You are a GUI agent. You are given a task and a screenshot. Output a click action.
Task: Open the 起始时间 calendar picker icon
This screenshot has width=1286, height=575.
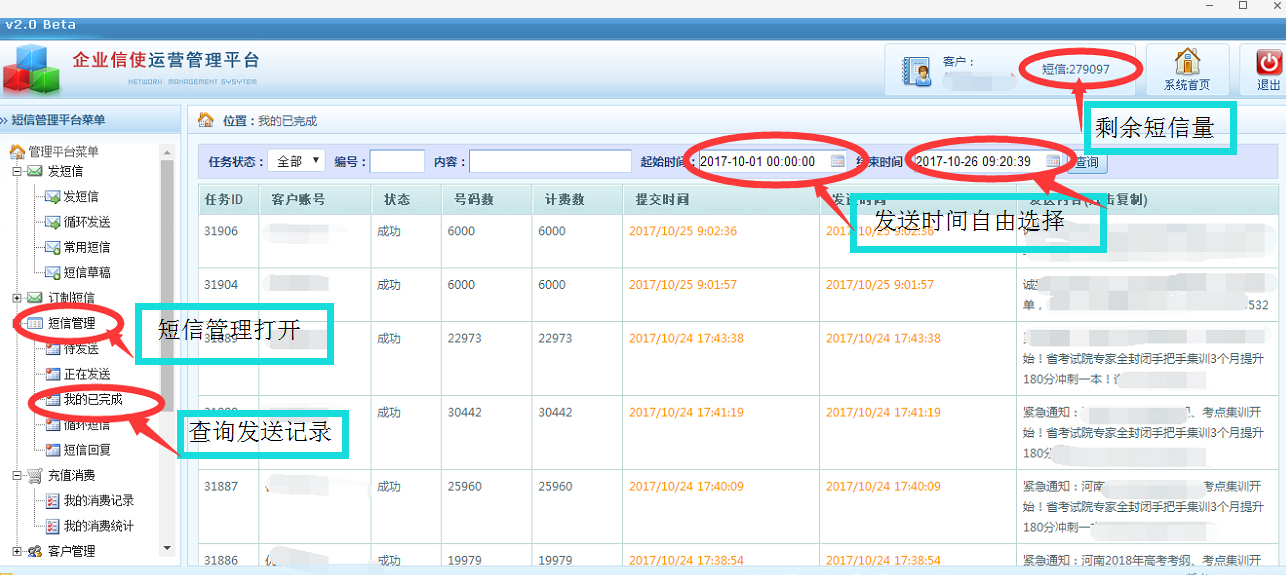[838, 161]
